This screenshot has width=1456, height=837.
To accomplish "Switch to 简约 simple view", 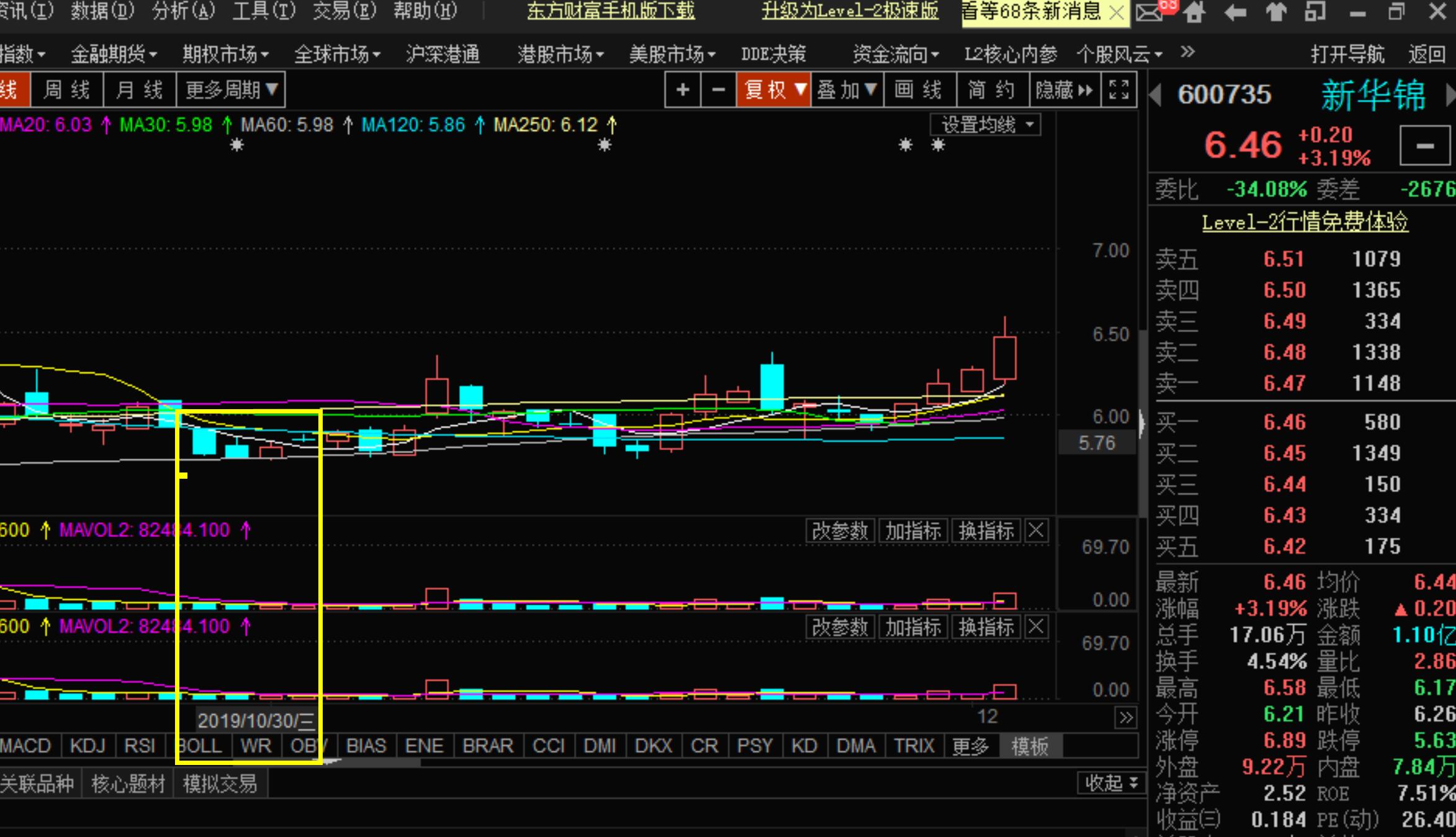I will click(x=992, y=90).
